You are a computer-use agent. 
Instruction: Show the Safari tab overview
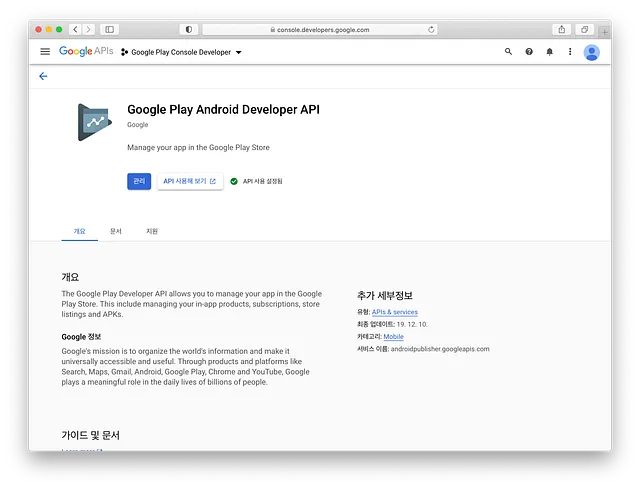click(584, 29)
